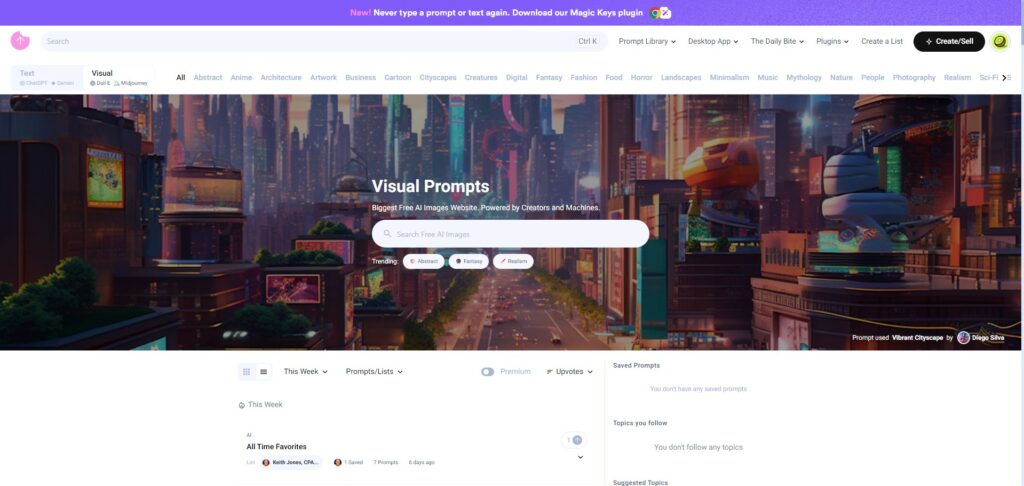This screenshot has height=486, width=1024.
Task: Open the This Week time dropdown
Action: coord(306,372)
